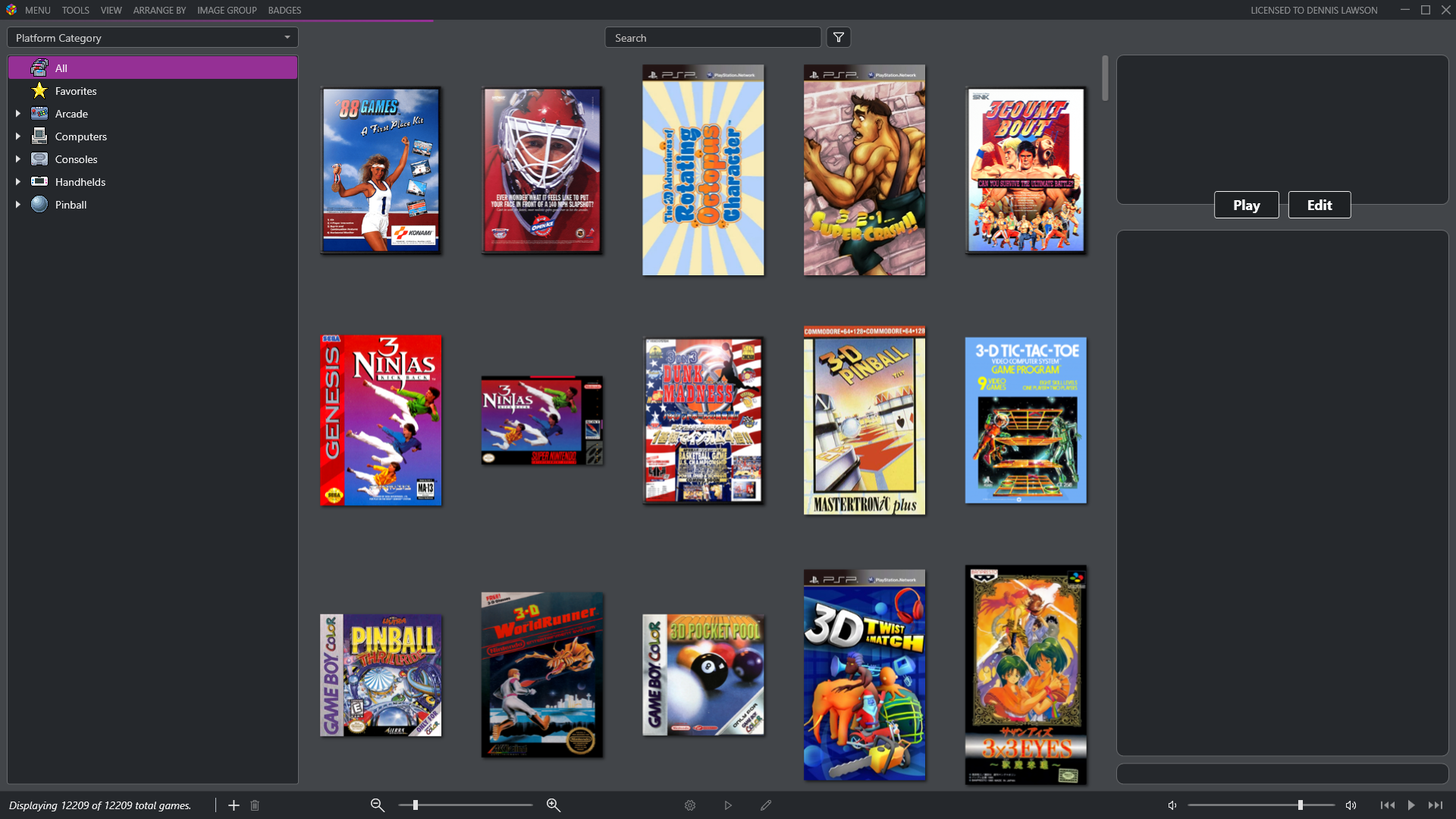Click the Pinball ball icon

(x=39, y=205)
